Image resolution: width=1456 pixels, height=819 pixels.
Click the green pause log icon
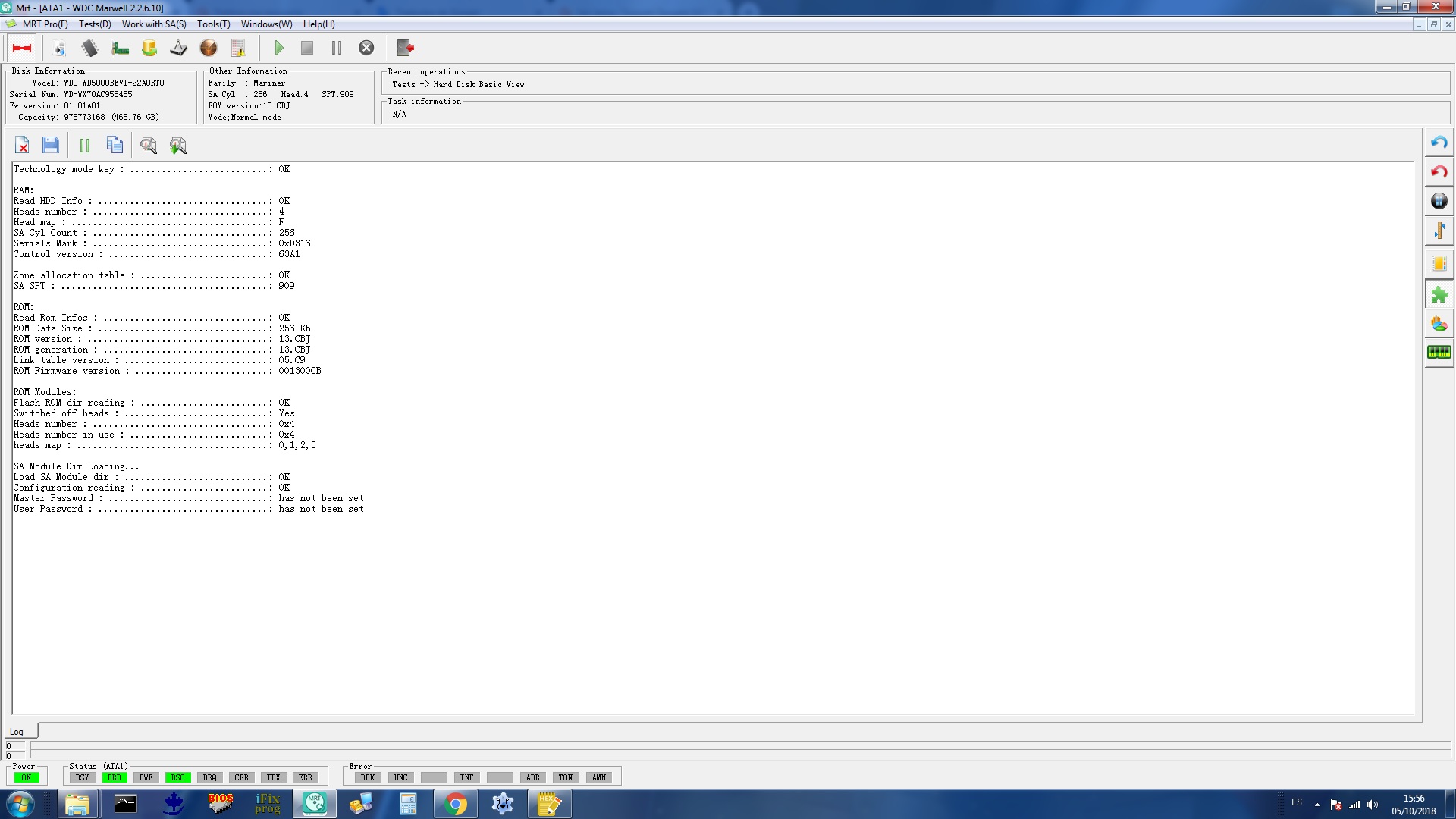(85, 145)
